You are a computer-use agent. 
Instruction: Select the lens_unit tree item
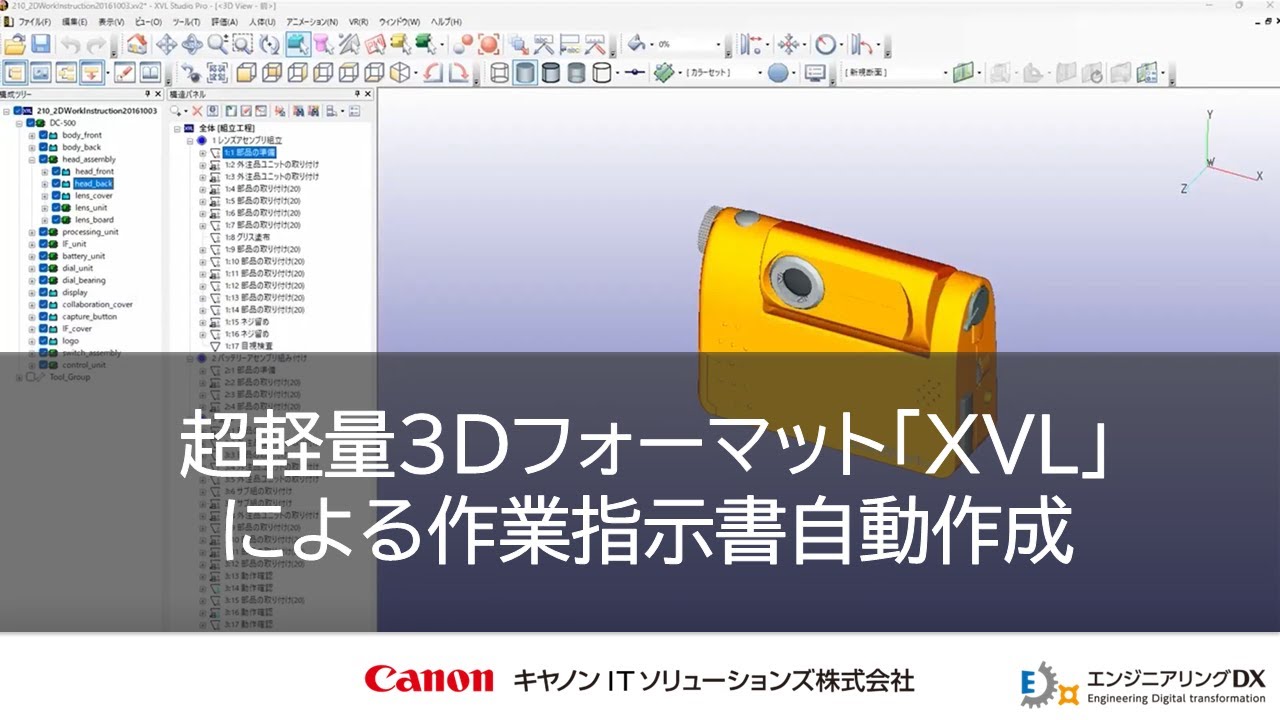click(93, 208)
